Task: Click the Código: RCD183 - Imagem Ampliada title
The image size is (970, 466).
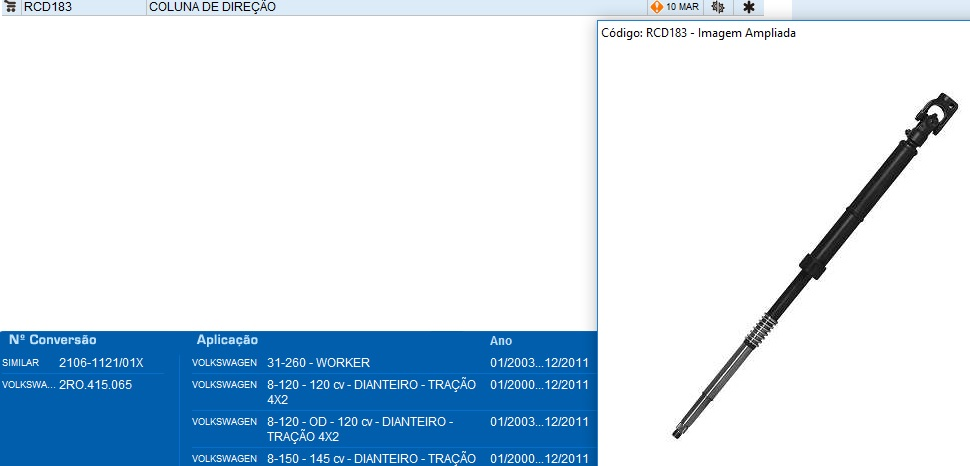Action: pyautogui.click(x=698, y=33)
